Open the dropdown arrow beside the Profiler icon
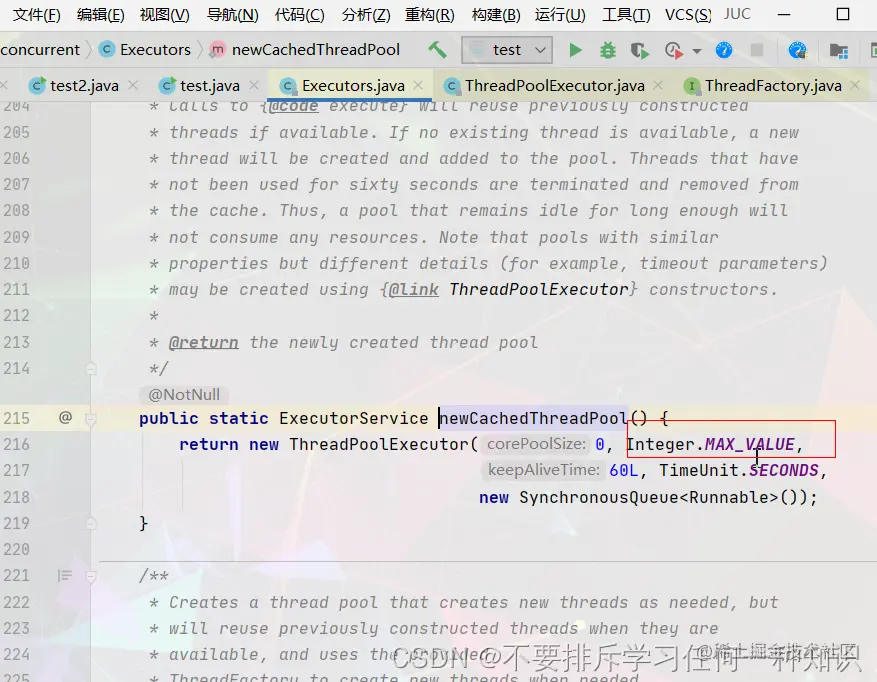Screen dimensions: 877x682 click(x=697, y=51)
